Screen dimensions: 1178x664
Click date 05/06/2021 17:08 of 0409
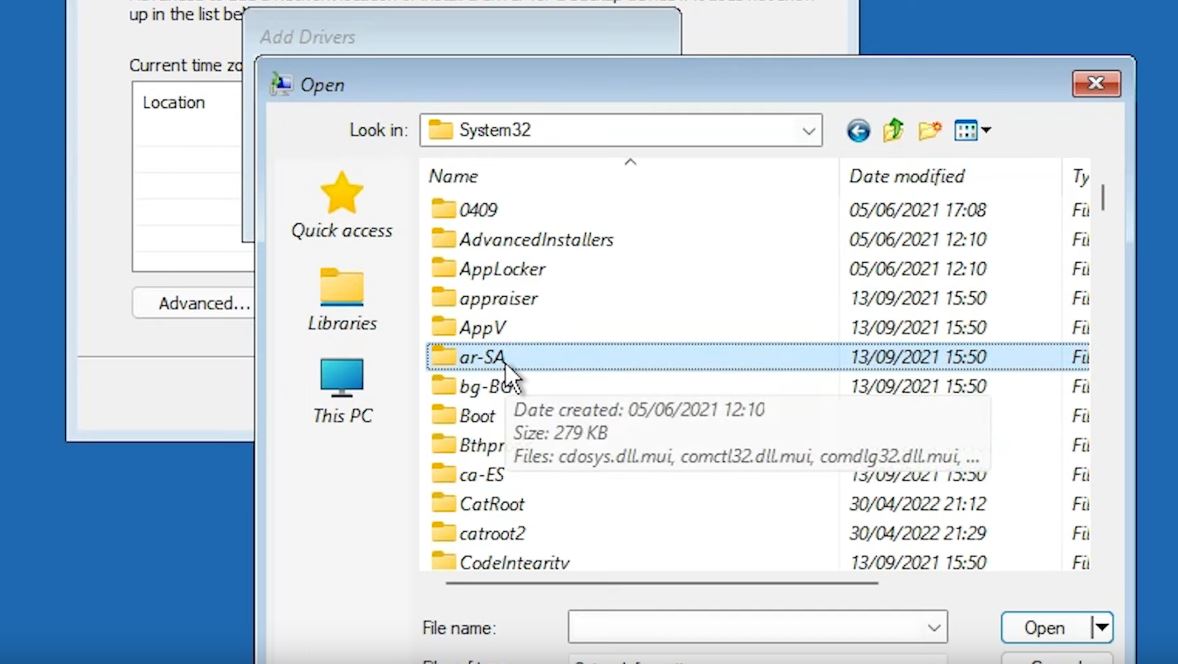click(x=917, y=210)
